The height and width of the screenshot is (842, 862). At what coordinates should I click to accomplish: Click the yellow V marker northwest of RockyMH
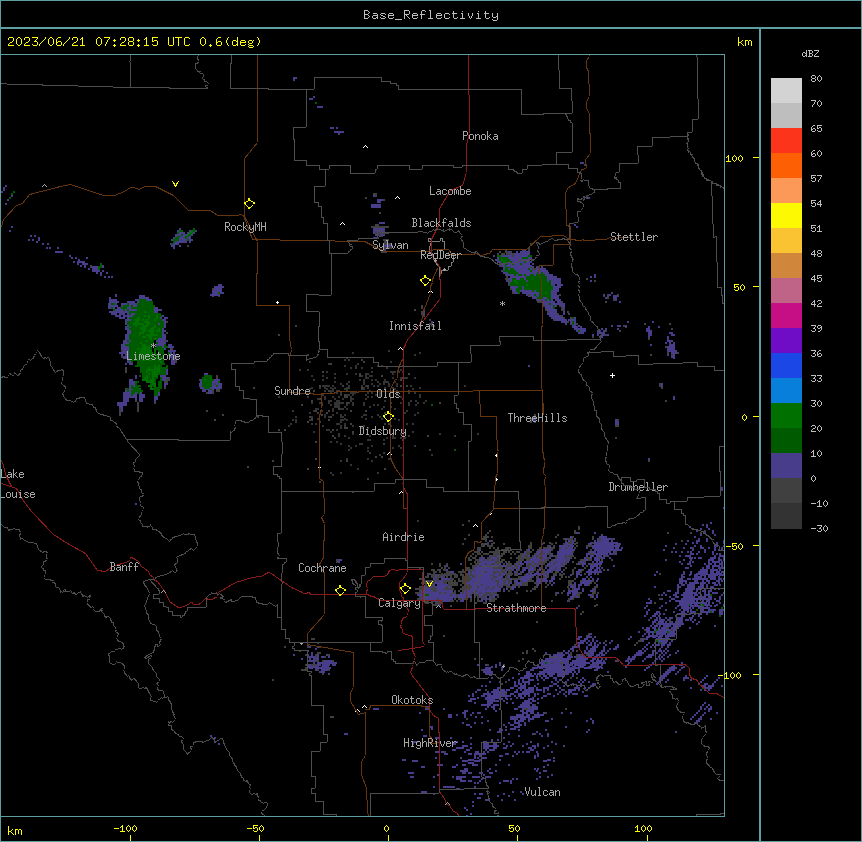click(175, 184)
